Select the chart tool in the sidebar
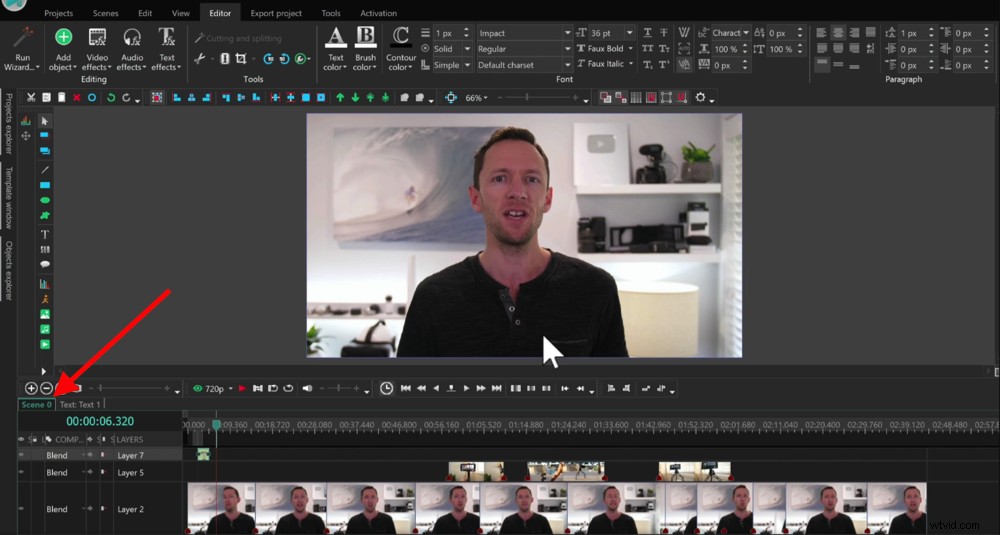Screen dimensions: 1000x535 (x=45, y=284)
